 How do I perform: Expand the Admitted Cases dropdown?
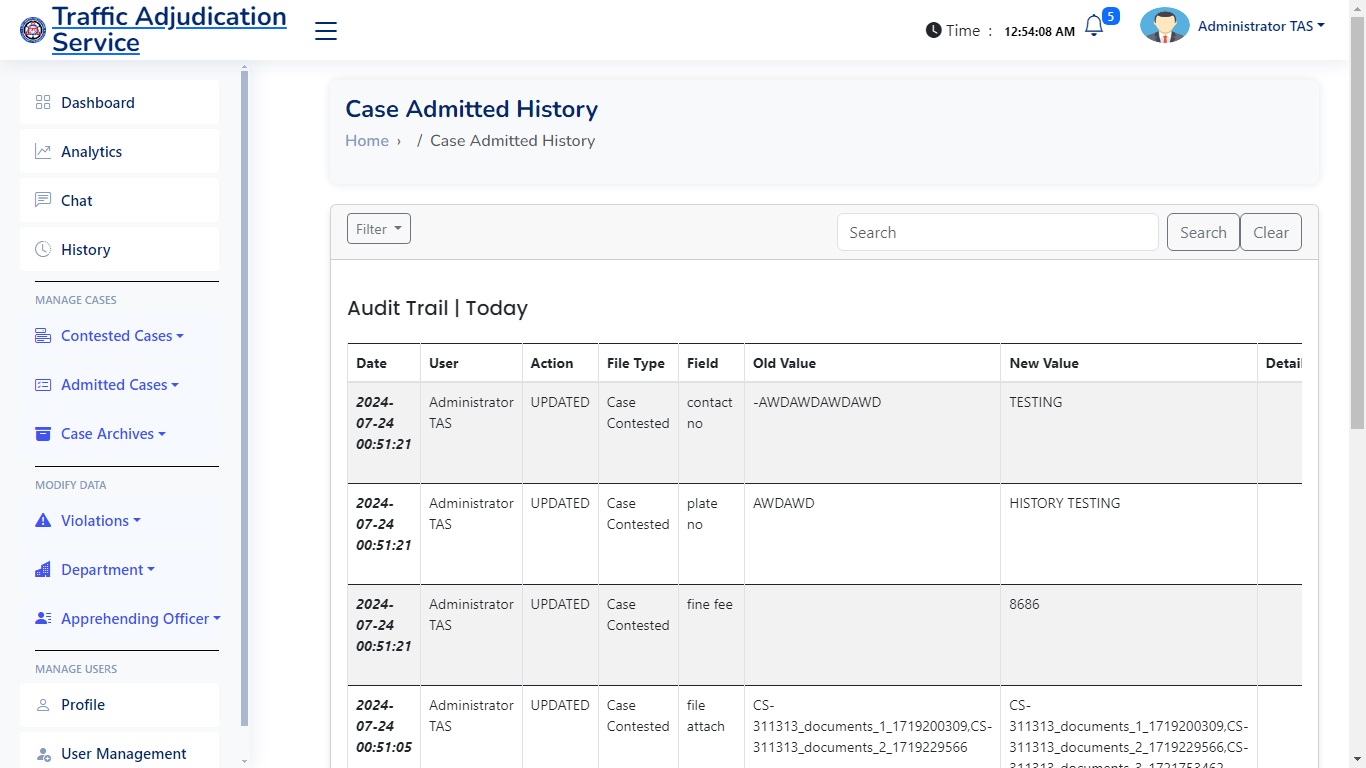click(x=119, y=385)
